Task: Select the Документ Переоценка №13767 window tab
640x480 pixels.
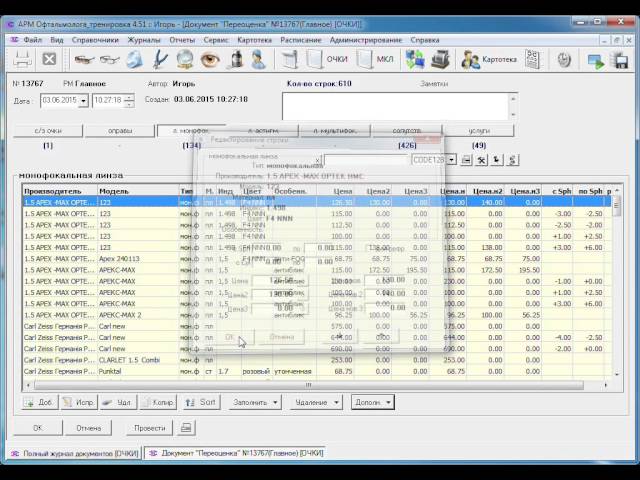Action: tap(236, 453)
